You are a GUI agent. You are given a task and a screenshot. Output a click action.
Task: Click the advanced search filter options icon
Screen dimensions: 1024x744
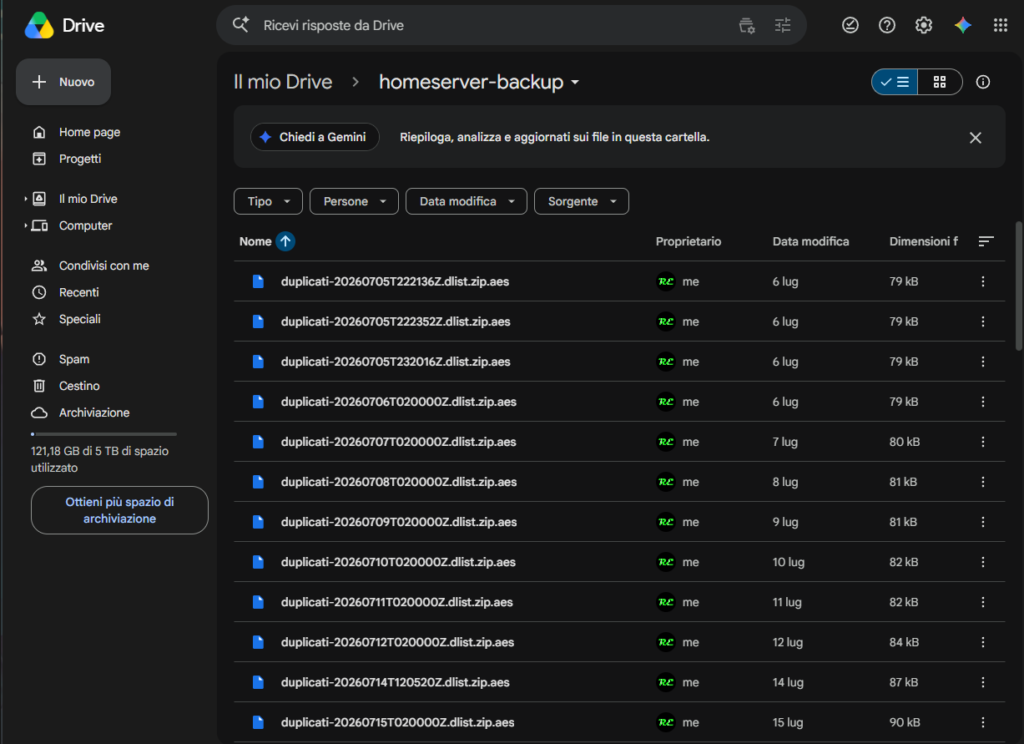[782, 25]
